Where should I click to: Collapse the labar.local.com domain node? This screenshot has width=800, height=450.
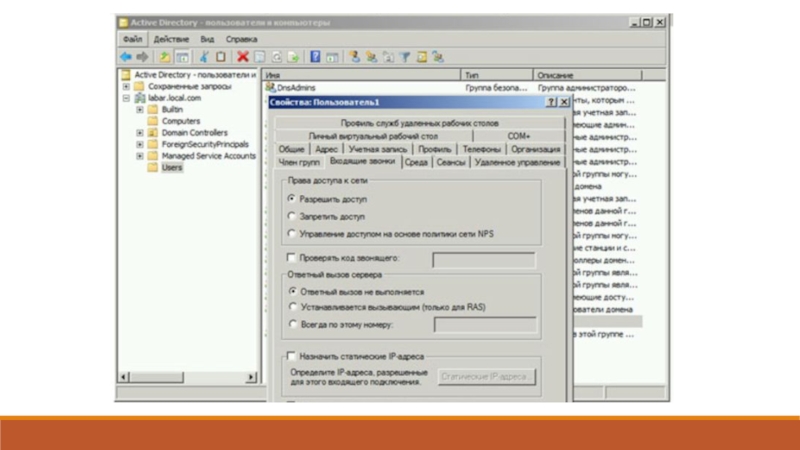point(126,98)
